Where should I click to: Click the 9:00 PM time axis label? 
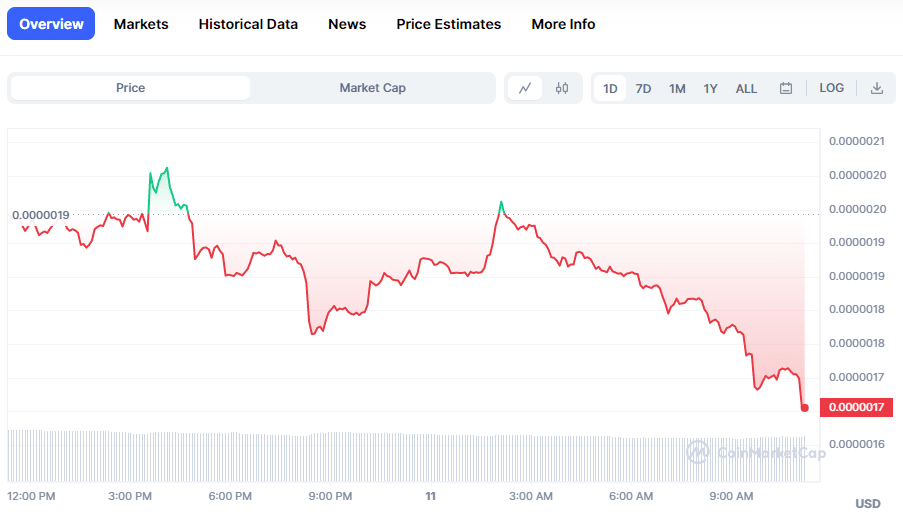tap(331, 496)
